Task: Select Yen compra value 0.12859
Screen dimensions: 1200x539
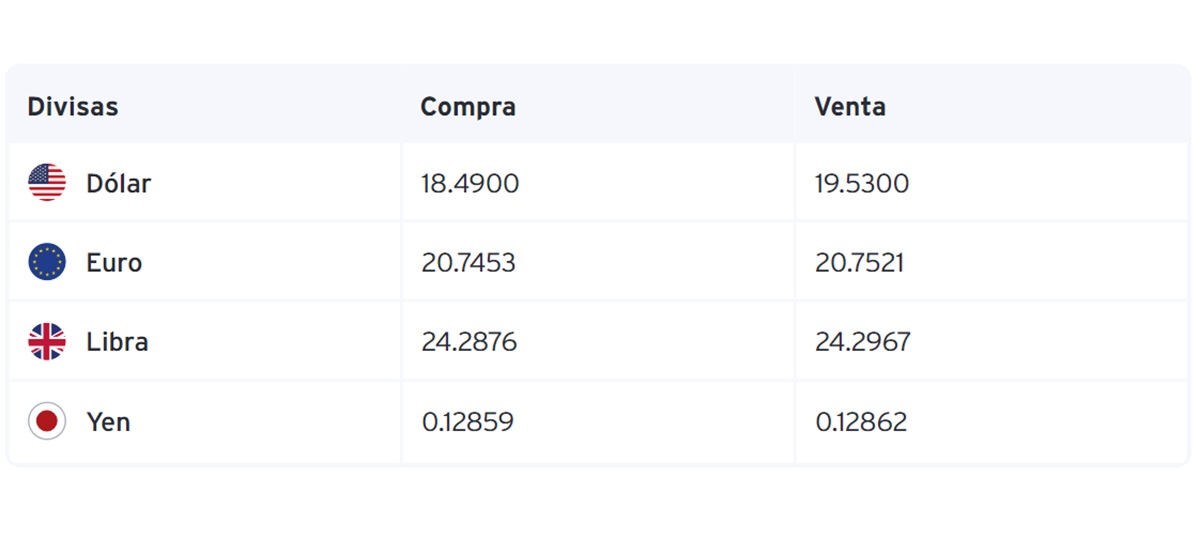Action: click(468, 422)
